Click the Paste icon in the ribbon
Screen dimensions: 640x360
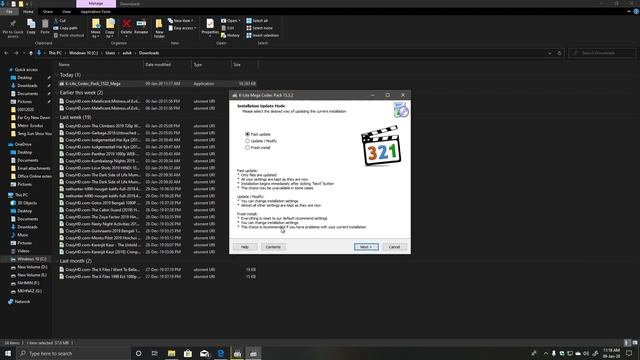45,27
